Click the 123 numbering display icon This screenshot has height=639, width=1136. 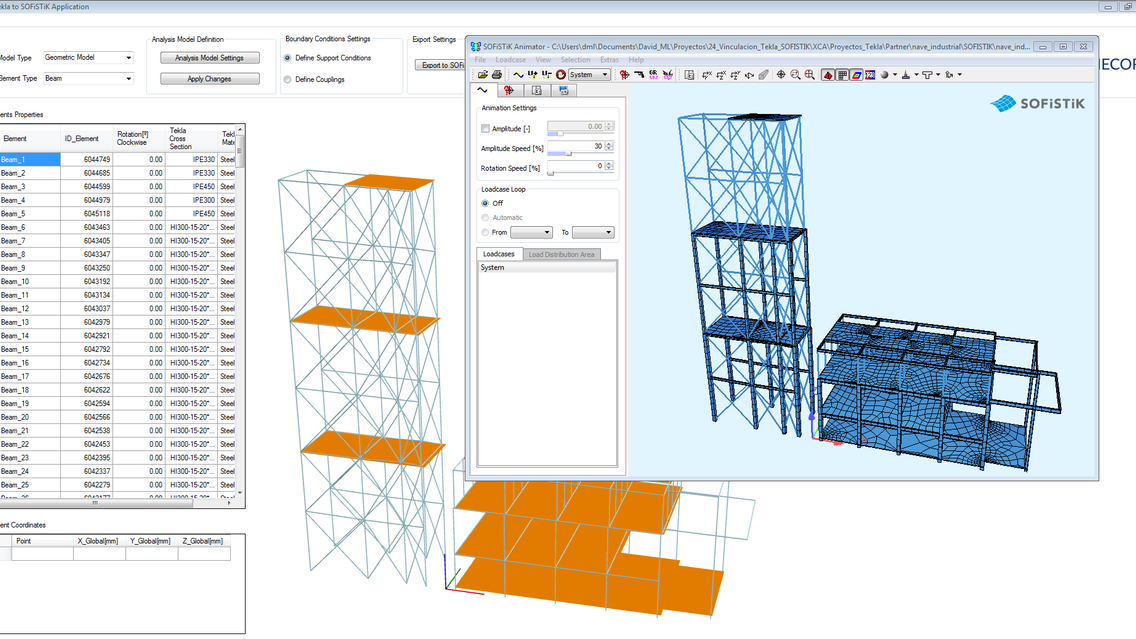tap(870, 75)
